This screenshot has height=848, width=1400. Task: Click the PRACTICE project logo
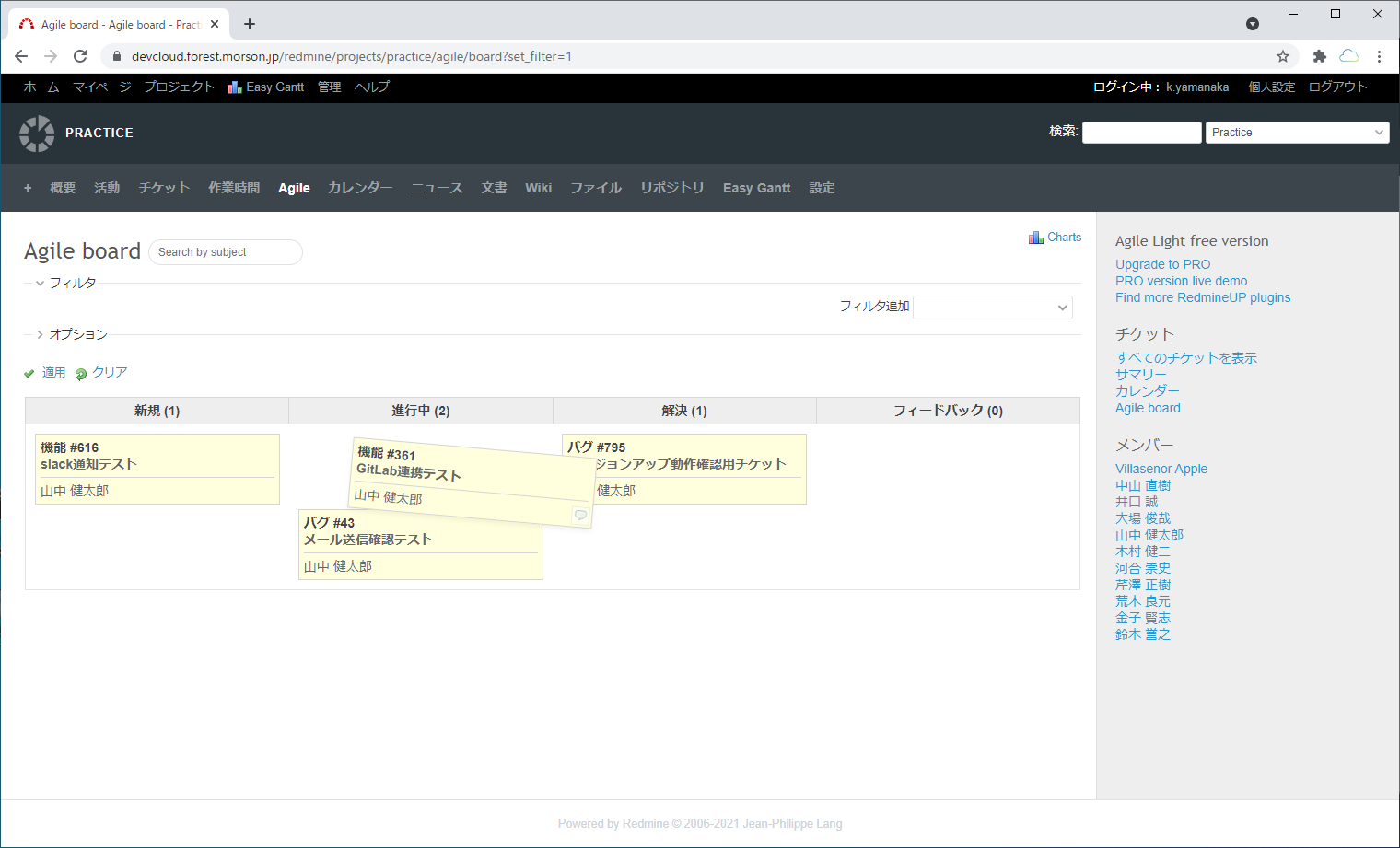coord(37,134)
